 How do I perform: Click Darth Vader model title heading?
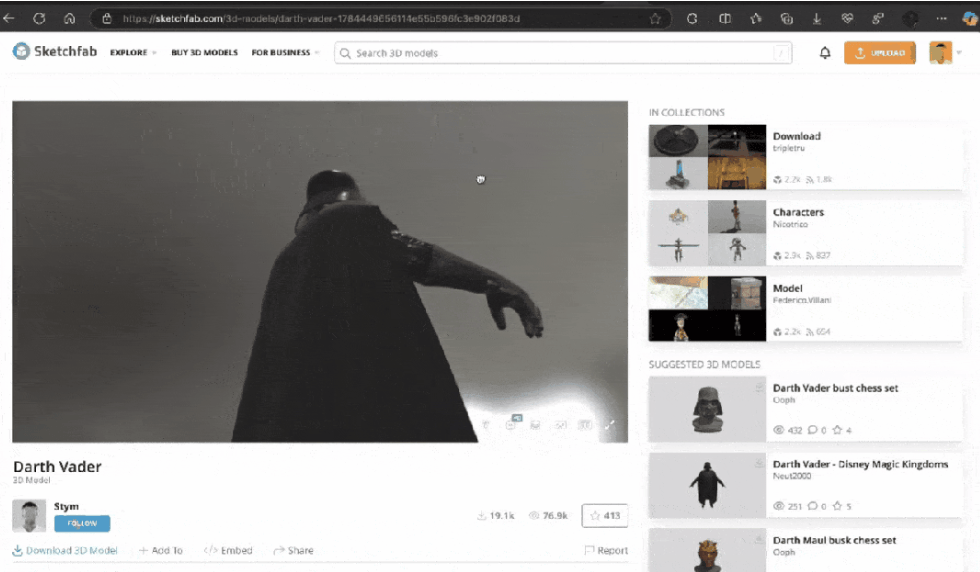coord(58,467)
